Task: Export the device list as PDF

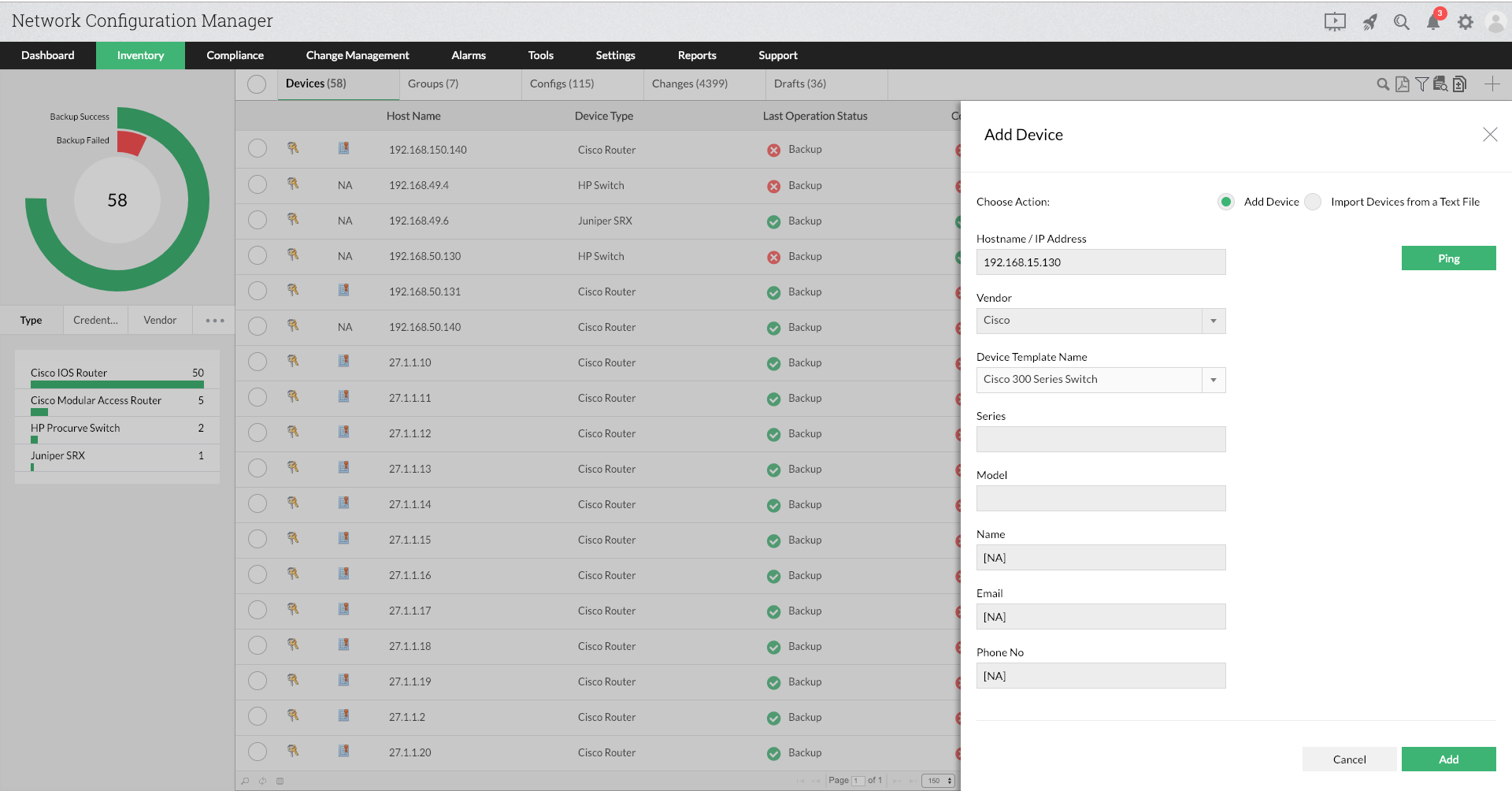Action: (x=1402, y=84)
